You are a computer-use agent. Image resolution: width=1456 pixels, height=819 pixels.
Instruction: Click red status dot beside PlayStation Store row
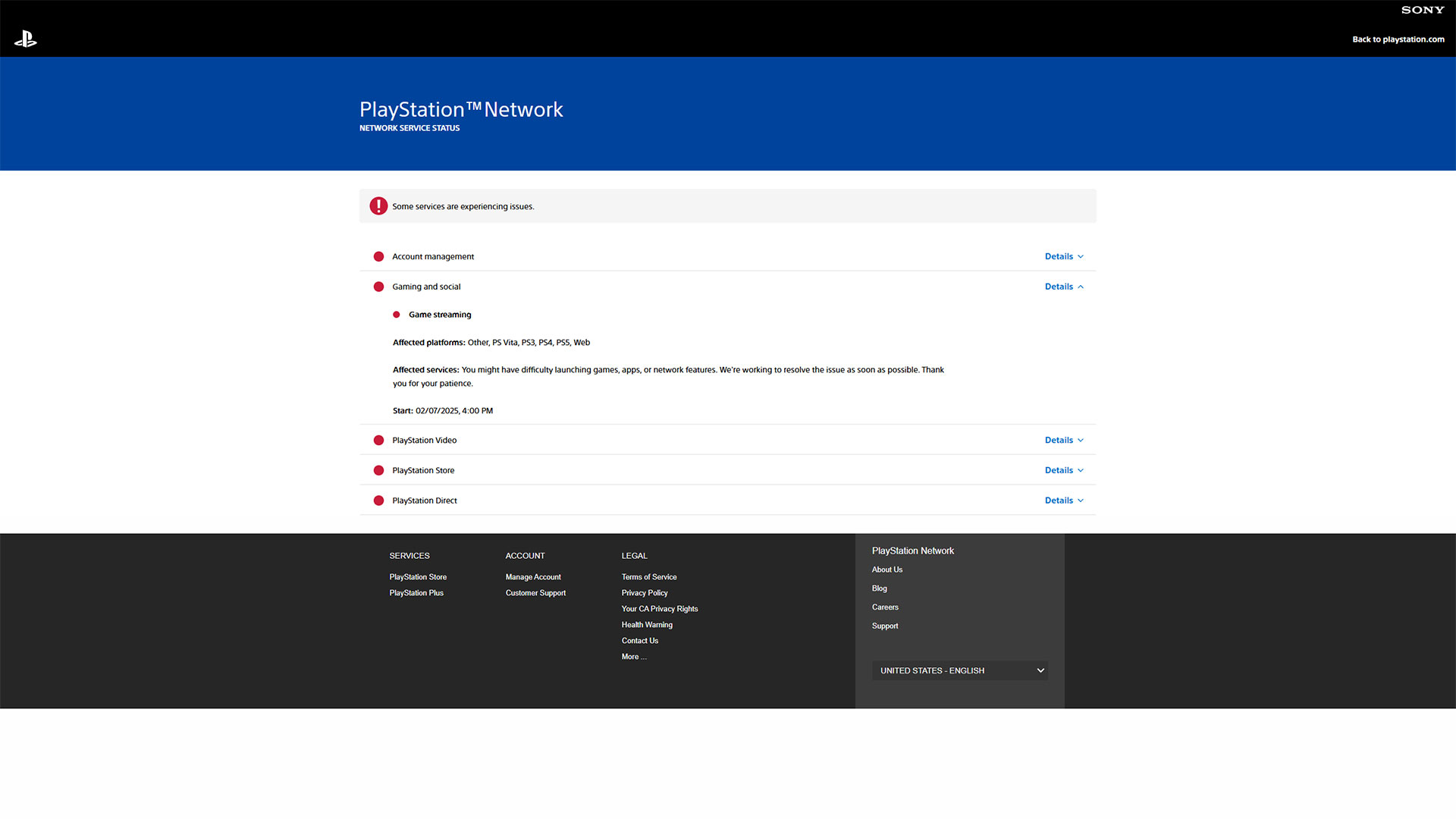coord(378,470)
